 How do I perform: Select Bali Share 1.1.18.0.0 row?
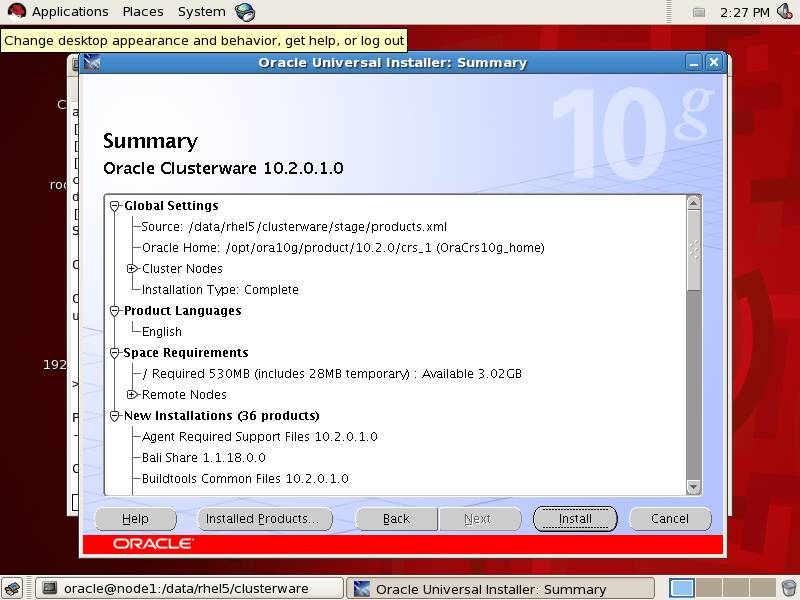[x=204, y=458]
